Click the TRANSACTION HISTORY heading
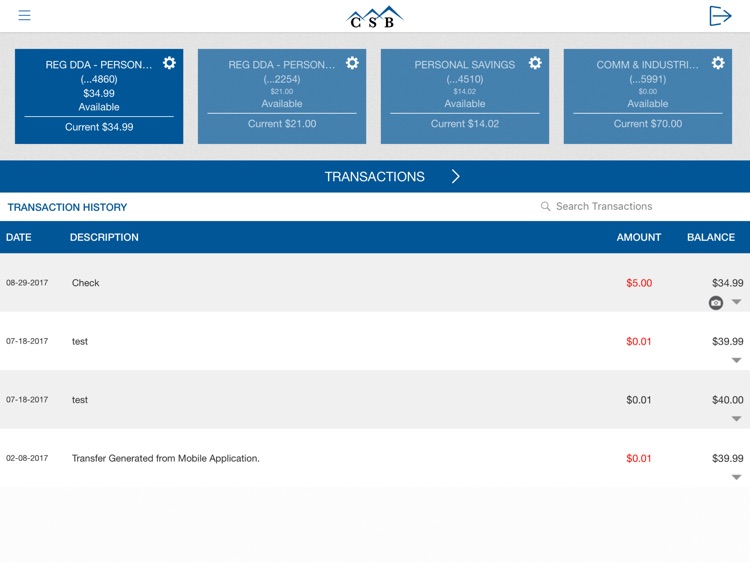Viewport: 750px width, 562px height. tap(67, 207)
